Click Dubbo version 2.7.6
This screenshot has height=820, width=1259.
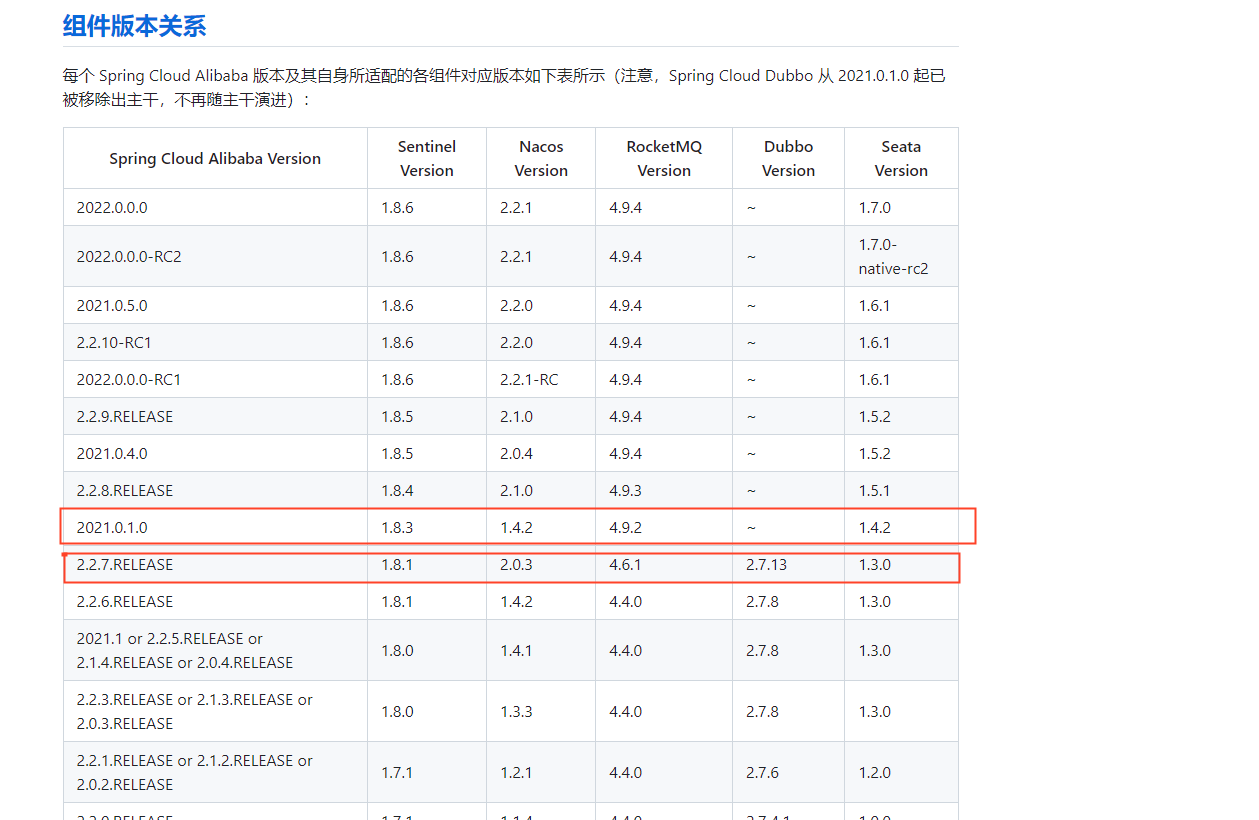coord(762,772)
